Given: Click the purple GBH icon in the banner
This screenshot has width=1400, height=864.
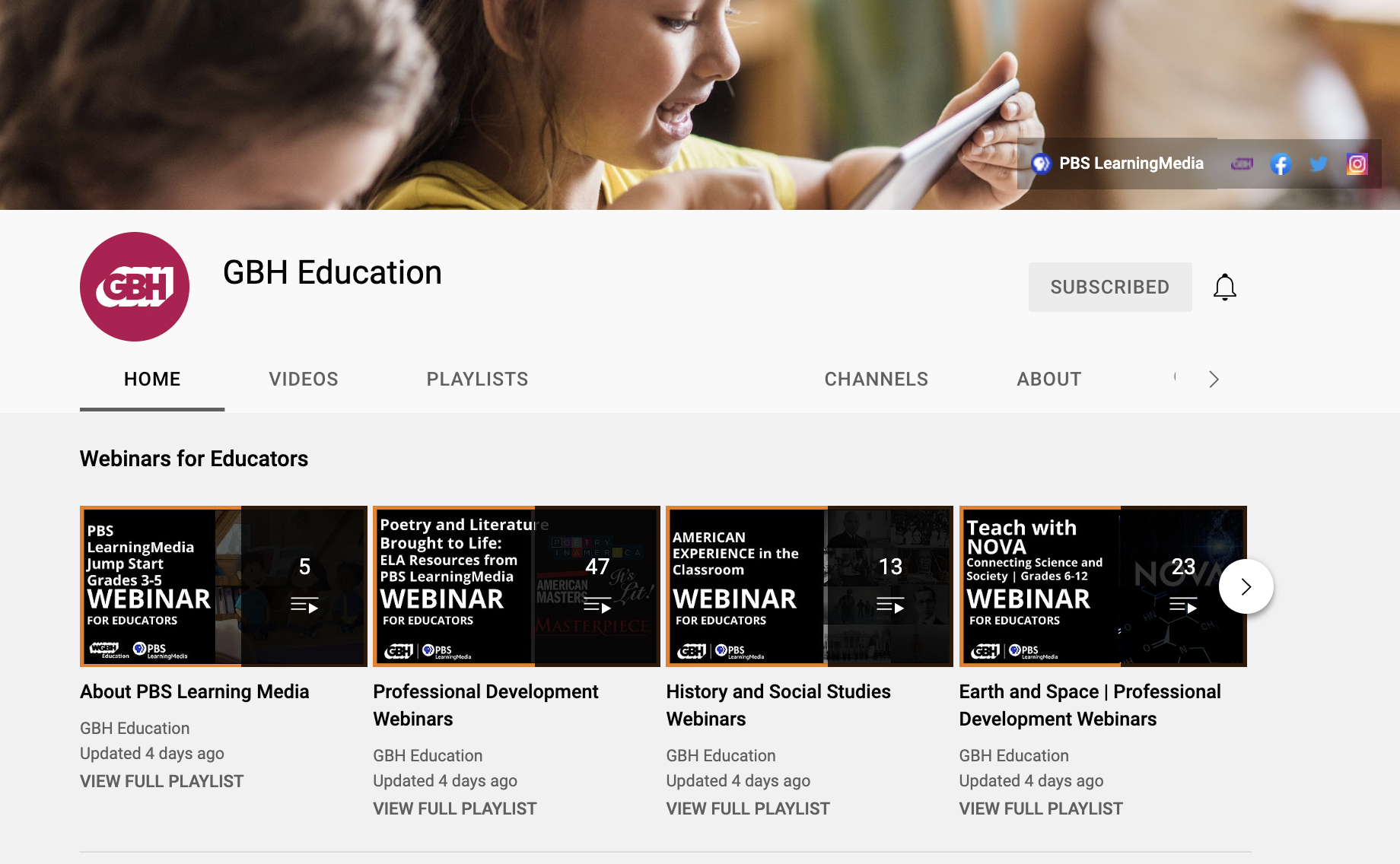Looking at the screenshot, I should pos(1242,164).
